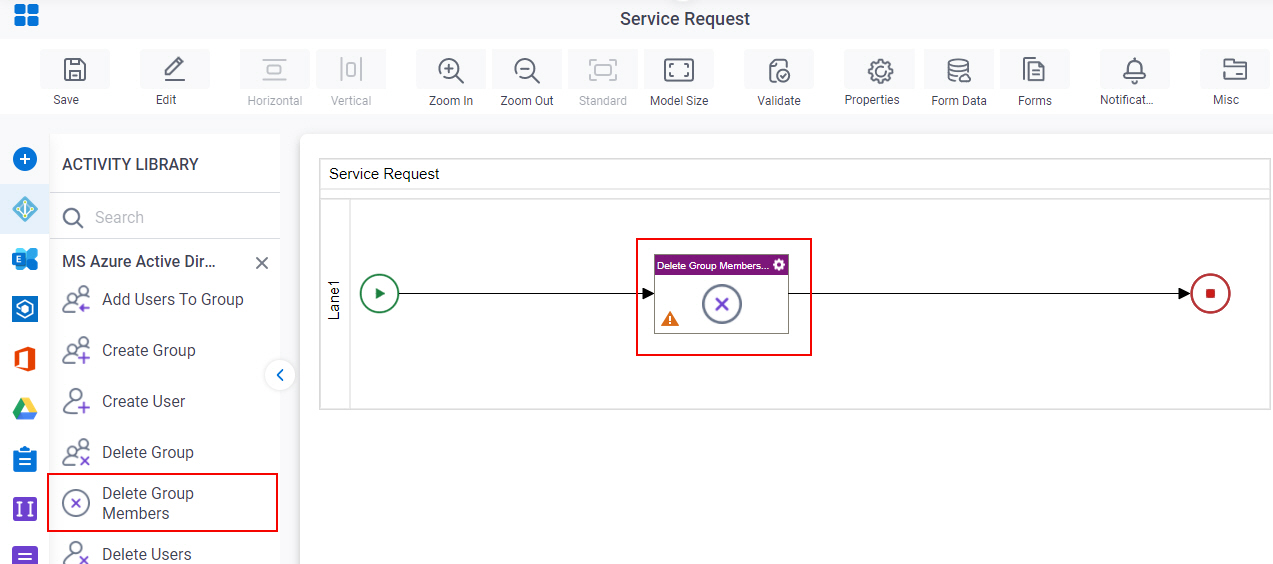Click the Horizontal alignment icon
The height and width of the screenshot is (564, 1273).
(x=274, y=70)
